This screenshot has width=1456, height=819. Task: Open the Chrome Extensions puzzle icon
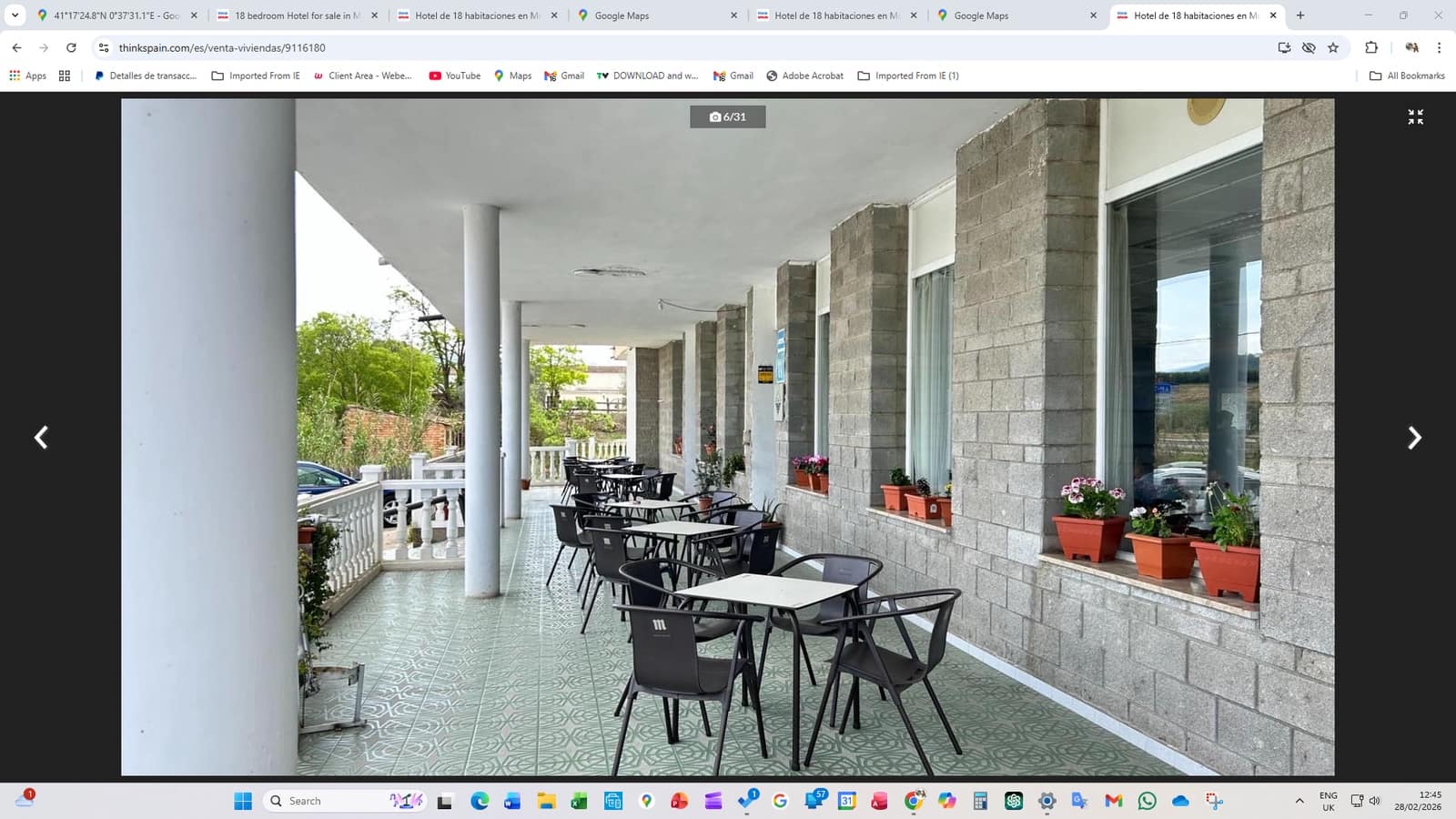[1370, 46]
